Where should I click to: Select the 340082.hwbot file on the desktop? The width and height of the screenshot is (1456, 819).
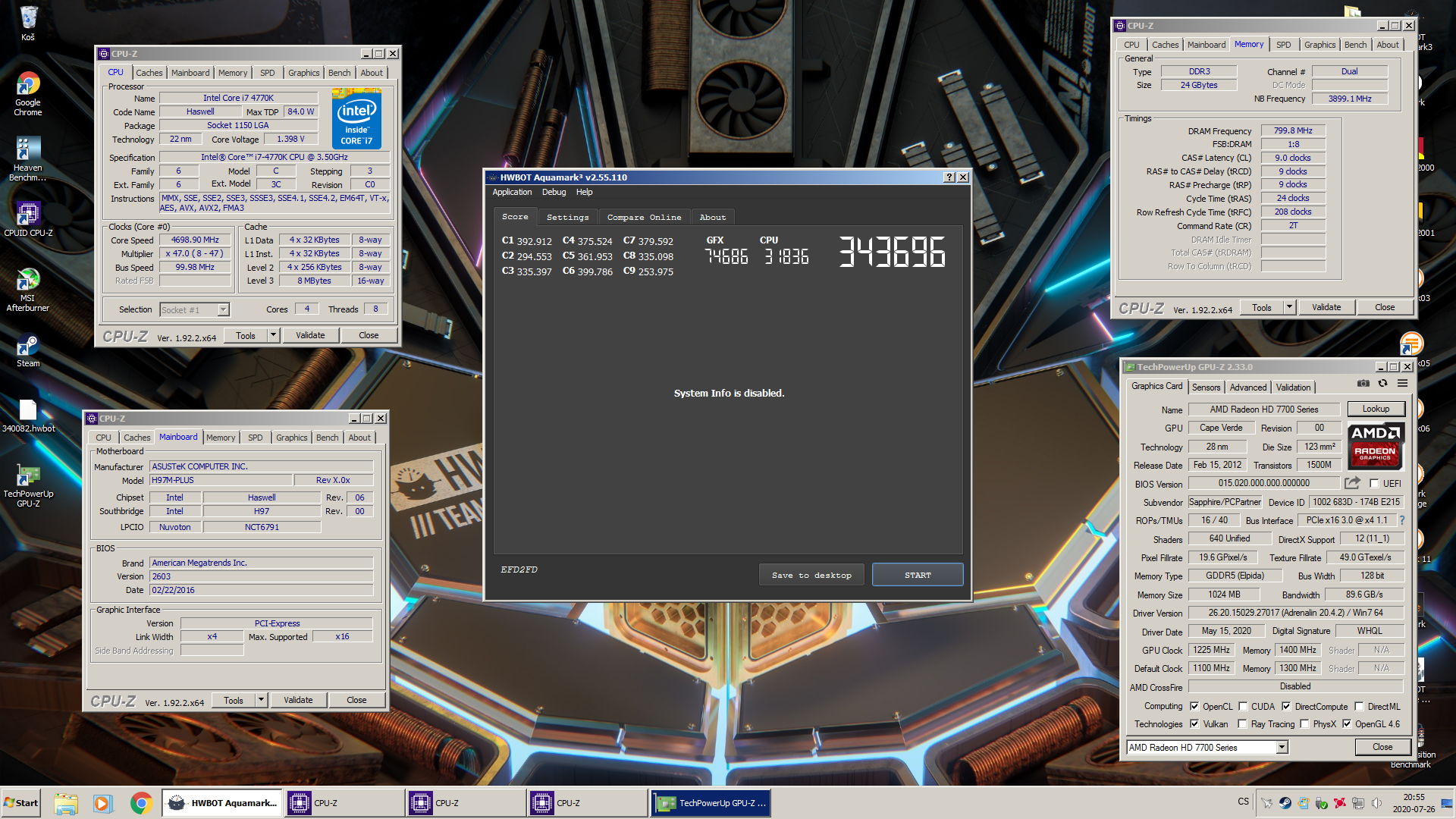point(28,416)
